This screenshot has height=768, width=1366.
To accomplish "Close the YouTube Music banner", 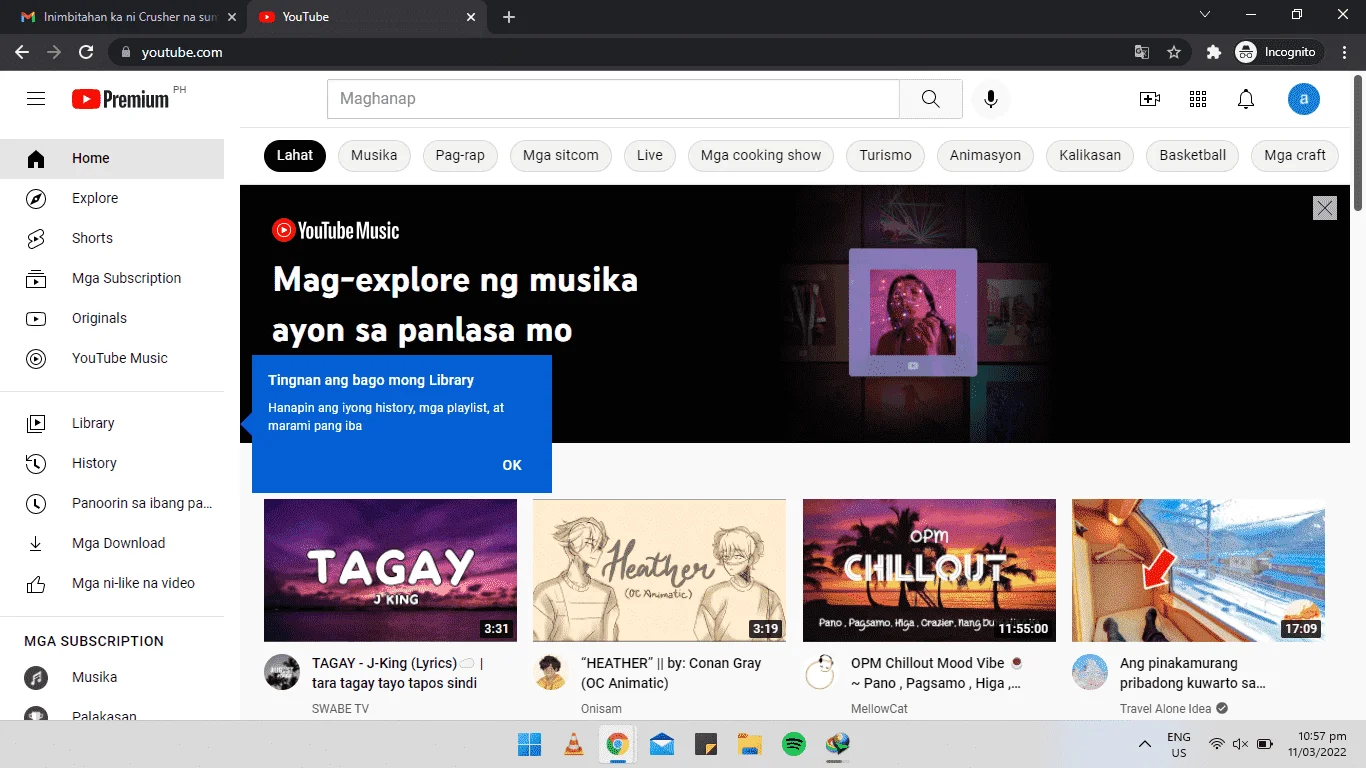I will (1325, 208).
